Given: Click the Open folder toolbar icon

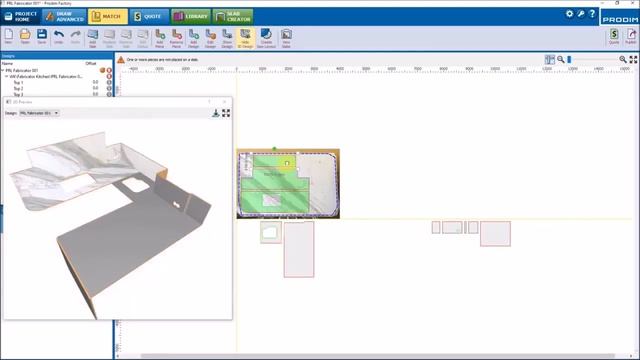Looking at the screenshot, I should (x=25, y=37).
